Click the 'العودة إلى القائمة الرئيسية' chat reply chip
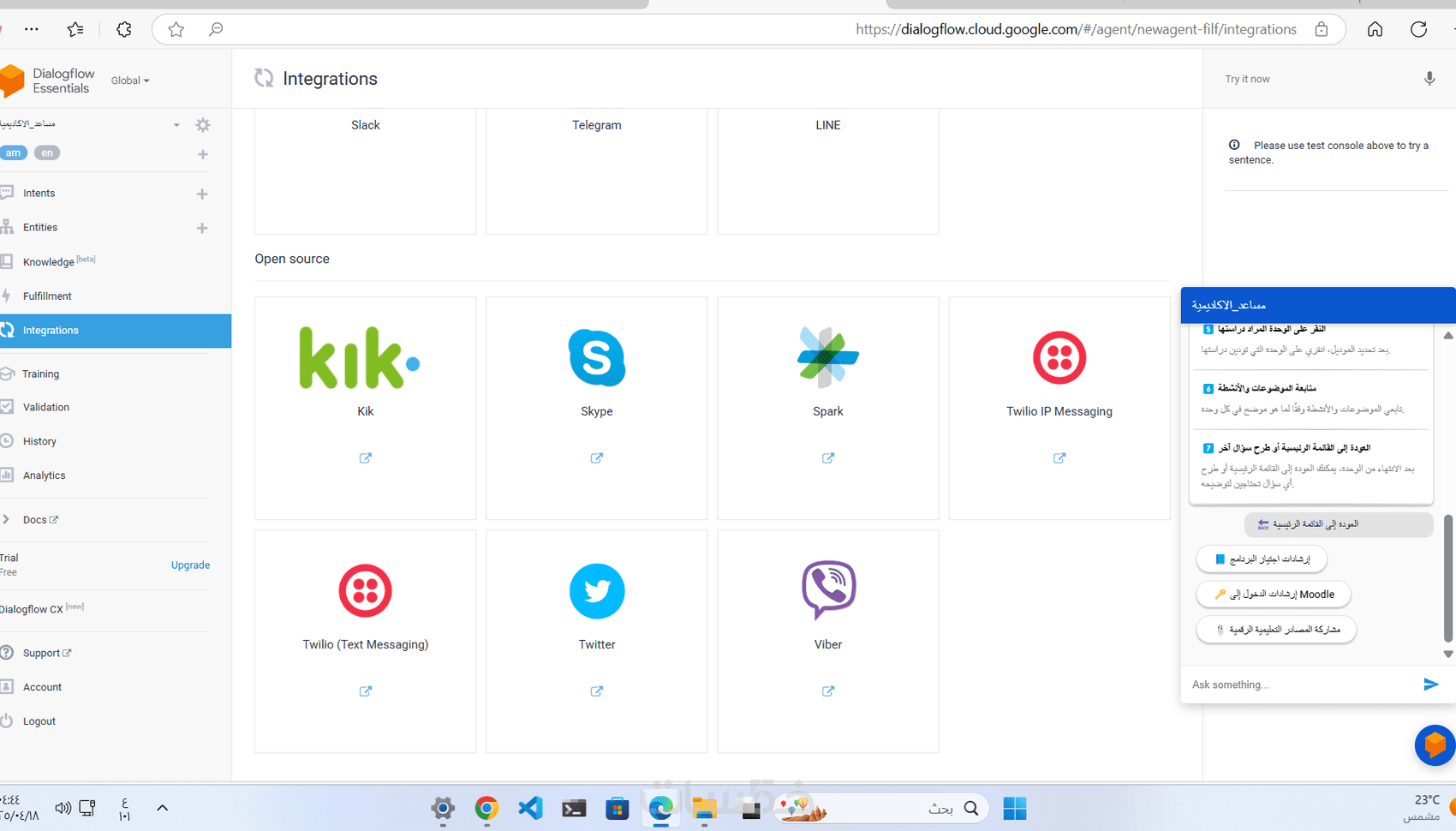The image size is (1456, 831). (1339, 524)
